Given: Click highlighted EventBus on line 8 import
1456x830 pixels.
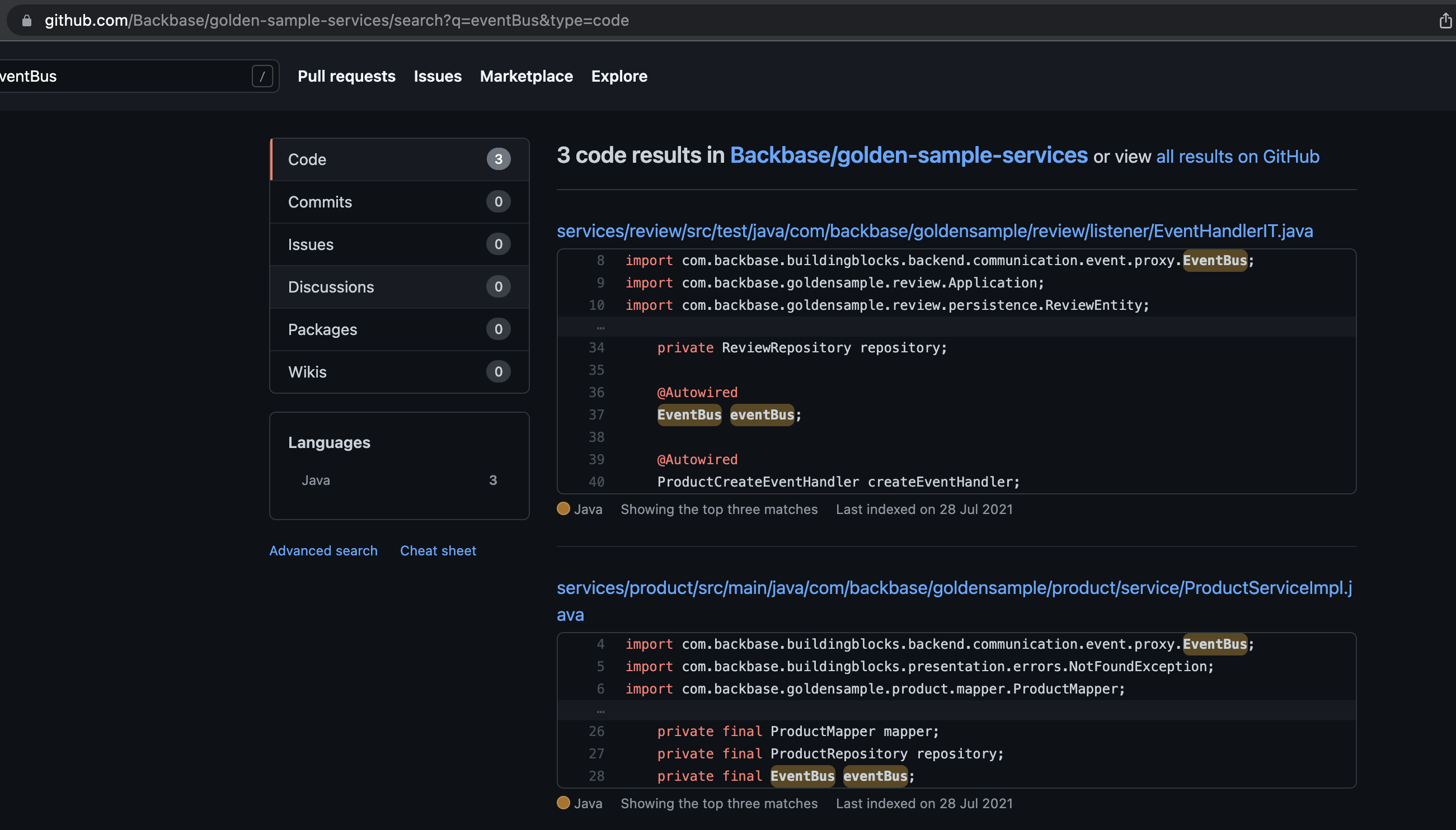Looking at the screenshot, I should tap(1214, 261).
